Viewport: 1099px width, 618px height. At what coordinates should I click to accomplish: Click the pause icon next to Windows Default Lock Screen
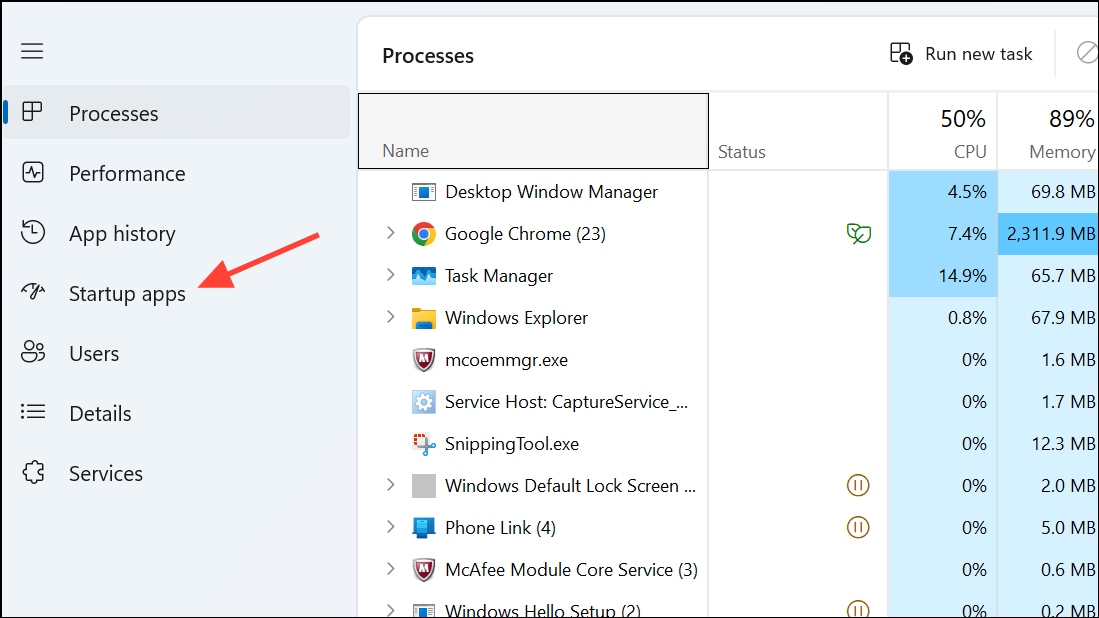click(x=858, y=485)
